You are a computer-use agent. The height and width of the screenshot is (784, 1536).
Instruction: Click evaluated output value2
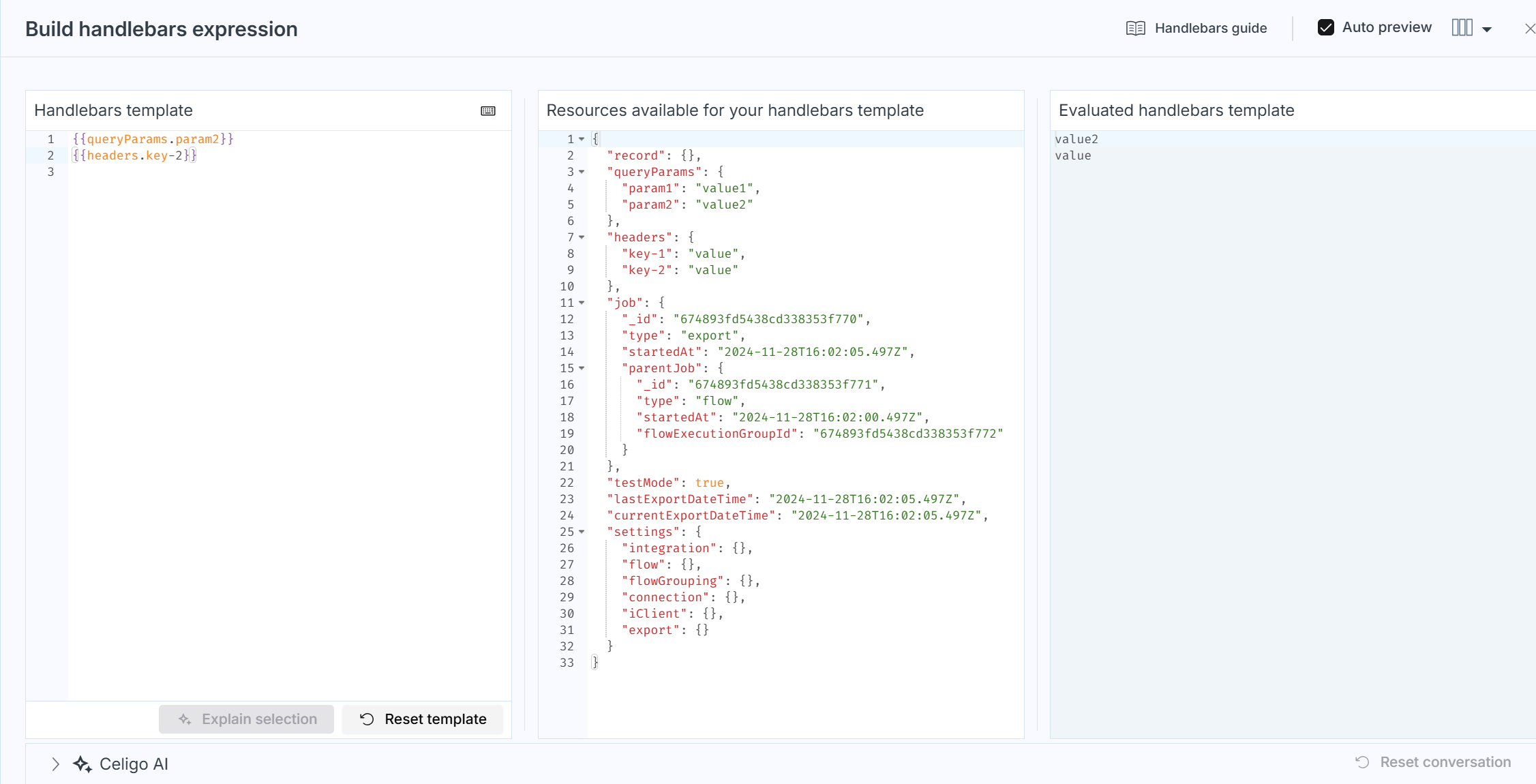pos(1076,139)
